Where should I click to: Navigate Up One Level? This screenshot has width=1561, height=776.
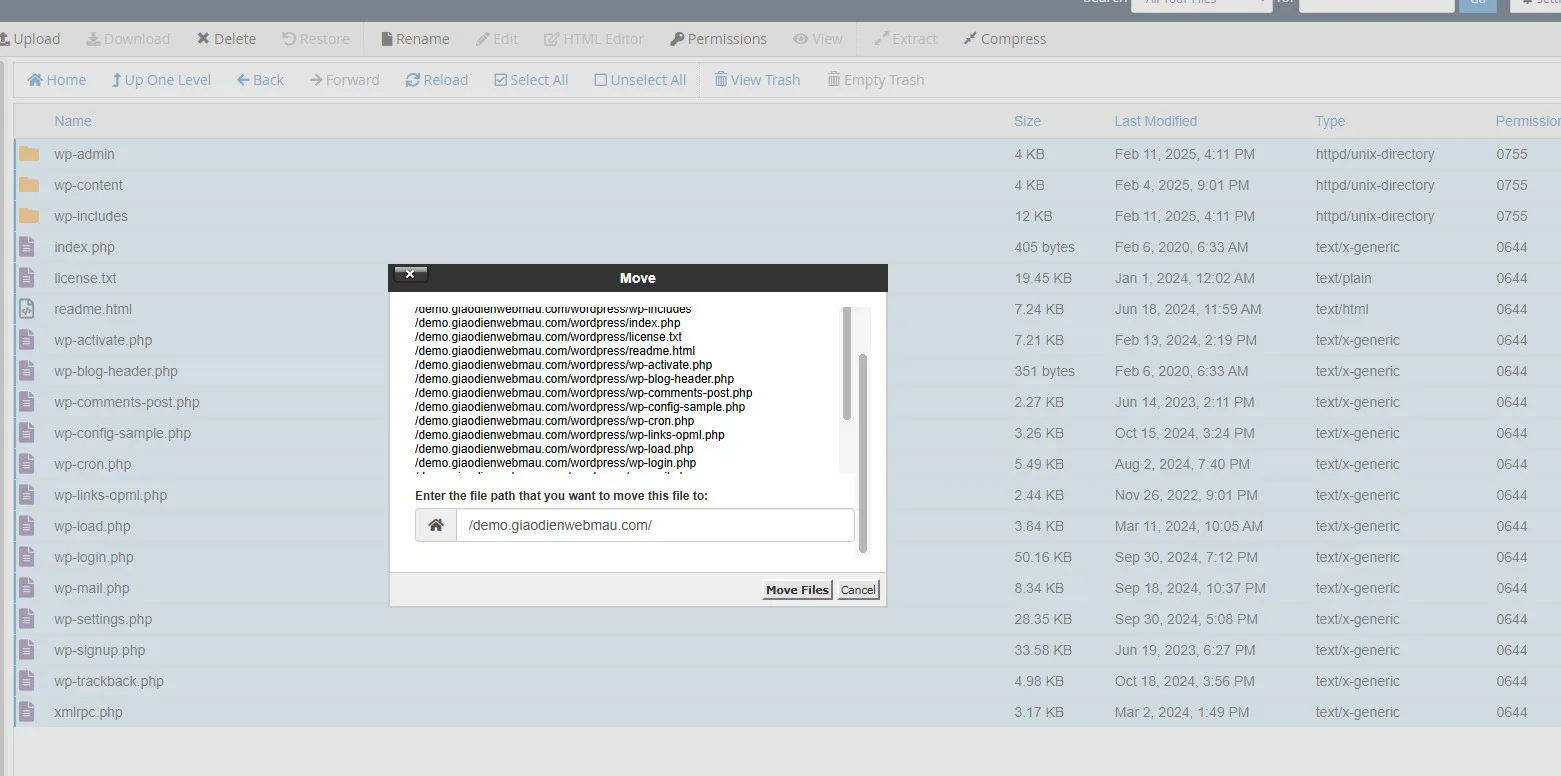161,80
